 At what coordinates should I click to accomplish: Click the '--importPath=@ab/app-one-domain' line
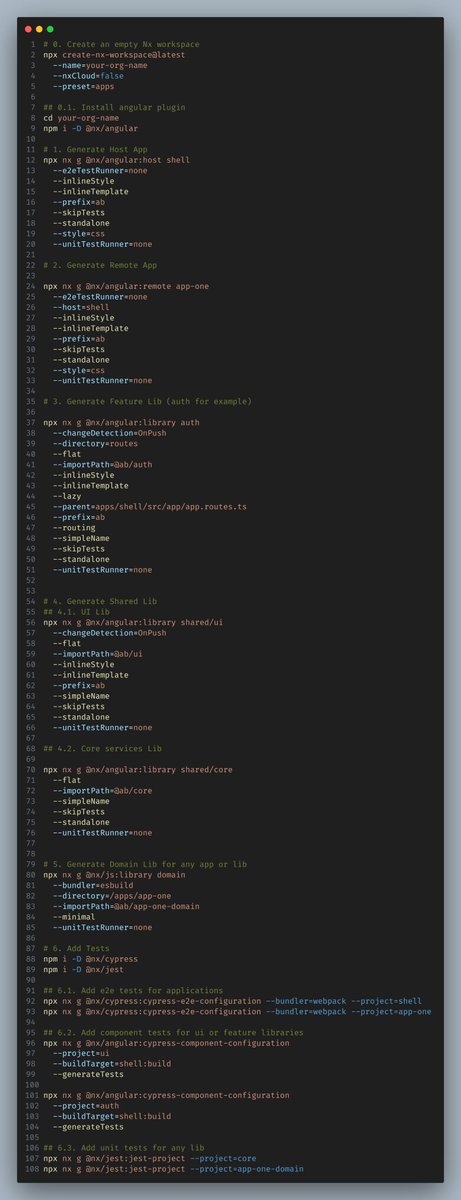point(127,905)
